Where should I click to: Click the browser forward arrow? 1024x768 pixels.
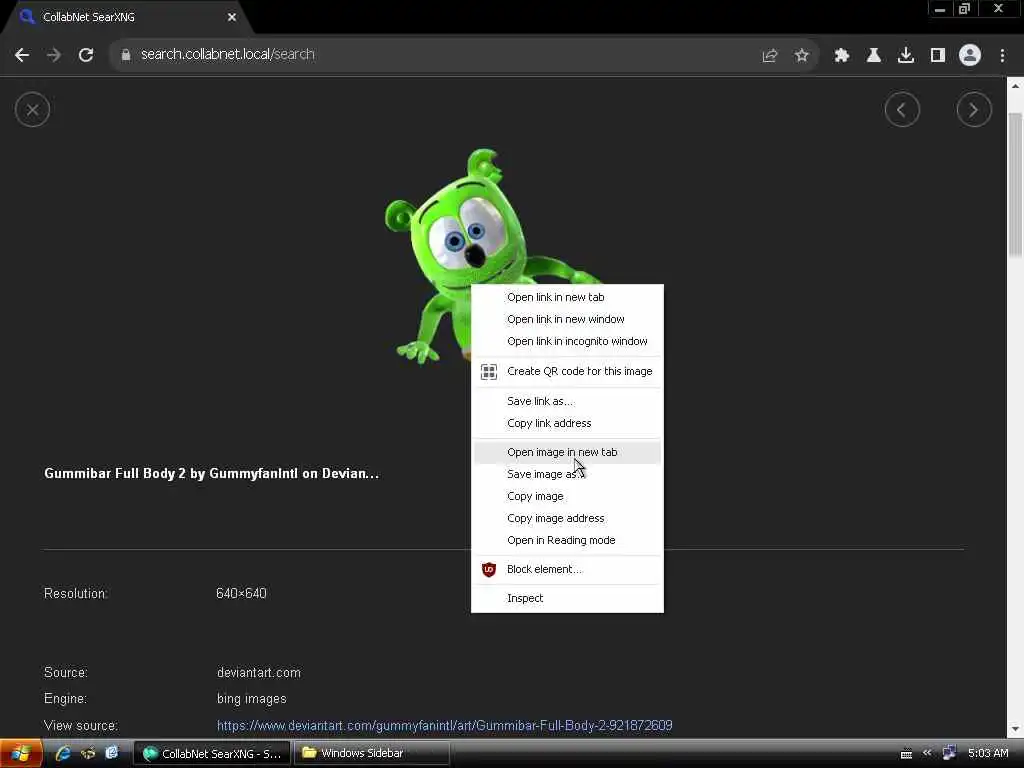[54, 55]
